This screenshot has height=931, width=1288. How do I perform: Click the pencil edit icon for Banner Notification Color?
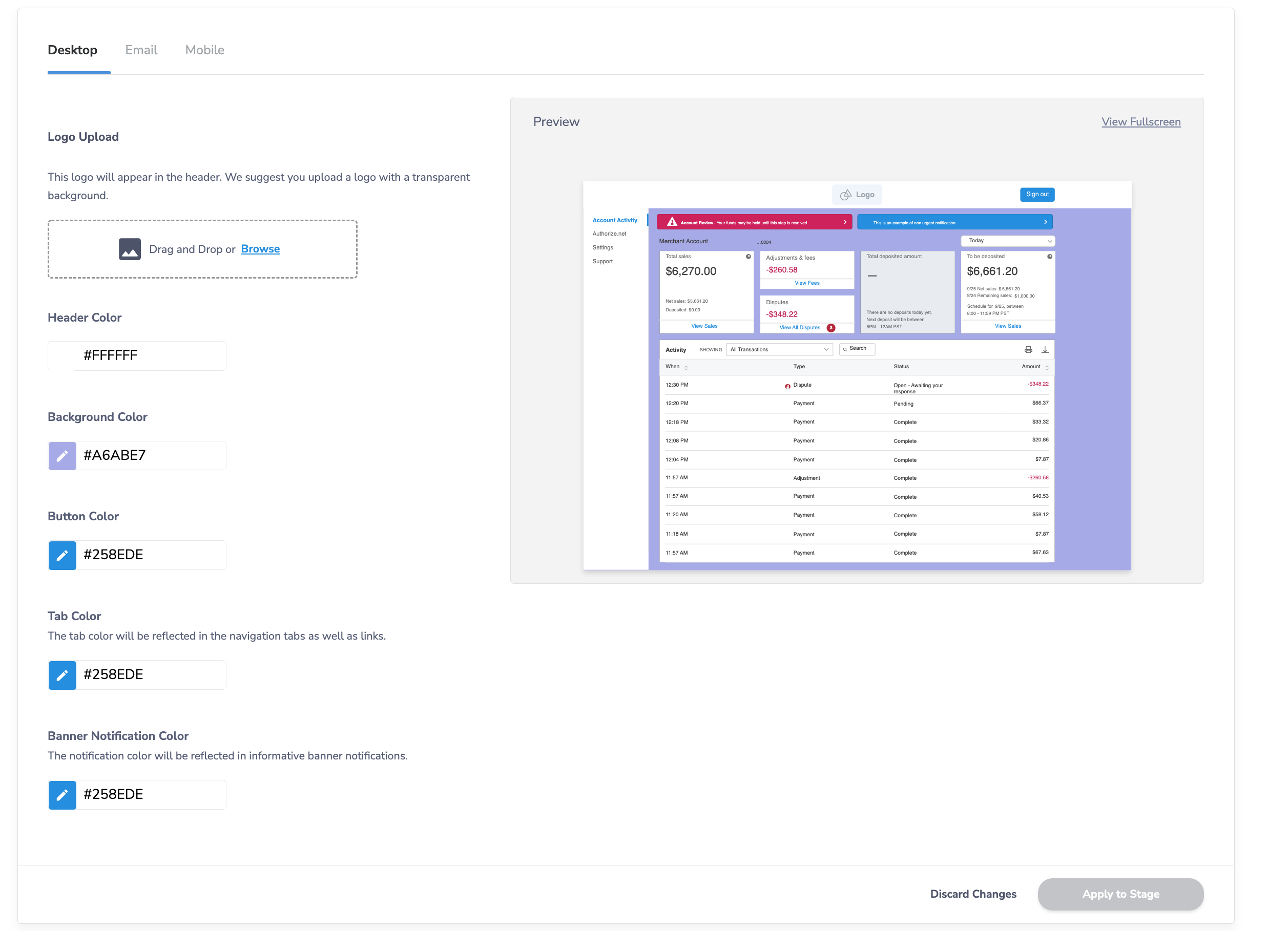click(x=62, y=795)
